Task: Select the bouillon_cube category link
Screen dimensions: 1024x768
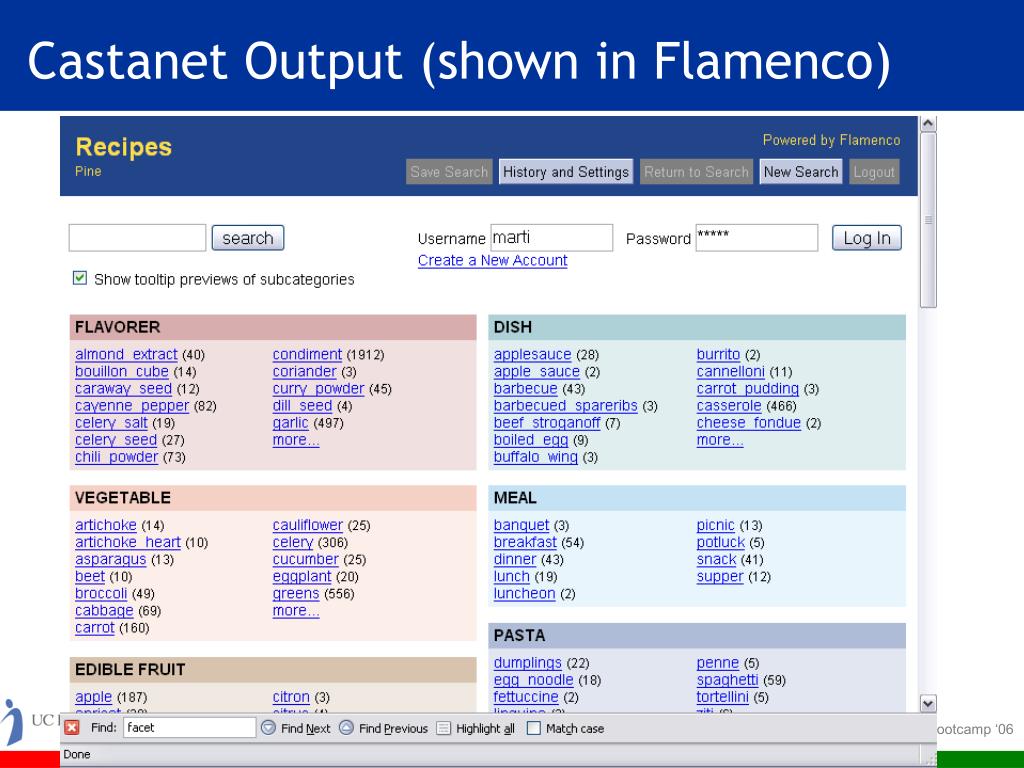Action: tap(121, 372)
